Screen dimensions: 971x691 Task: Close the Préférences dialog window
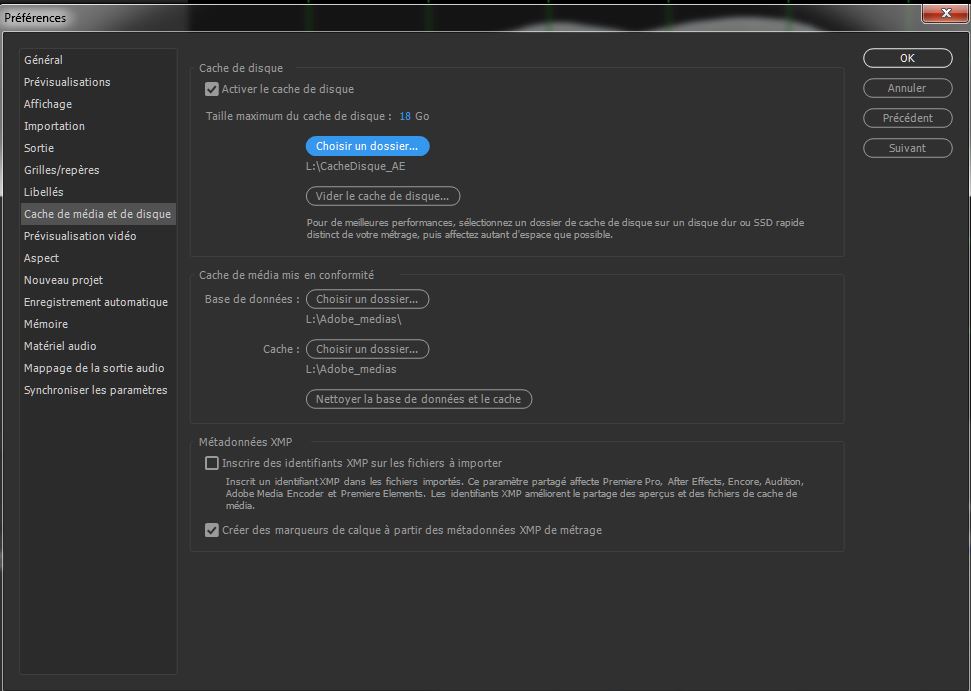click(x=942, y=14)
